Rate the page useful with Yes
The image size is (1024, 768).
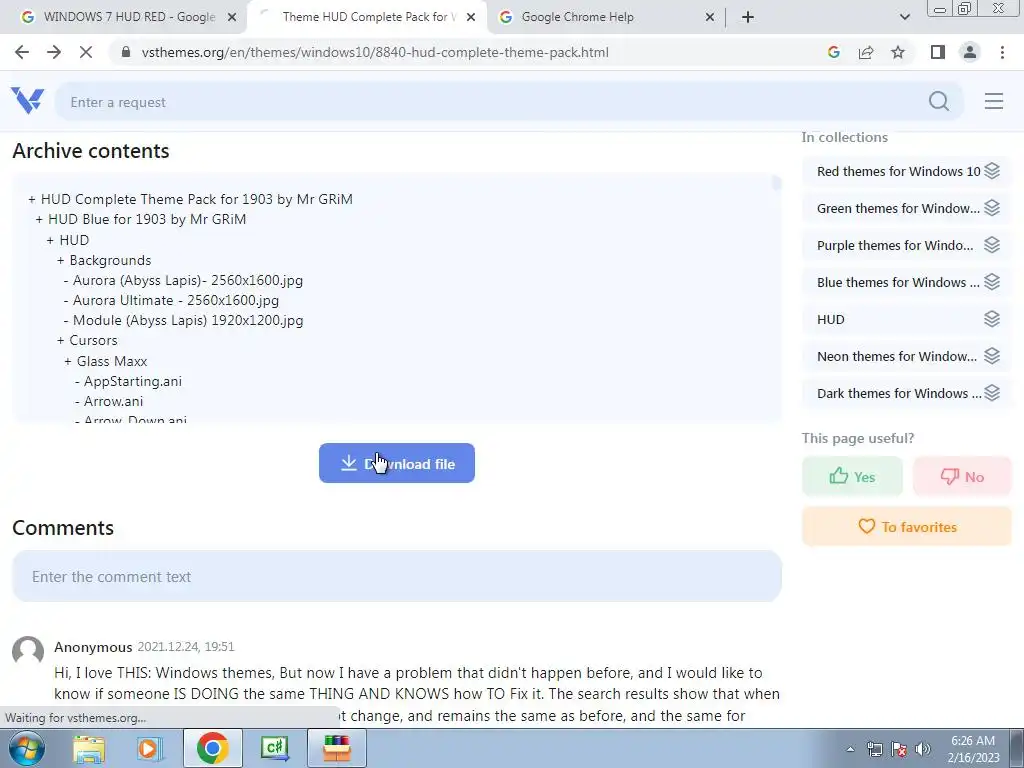(852, 477)
